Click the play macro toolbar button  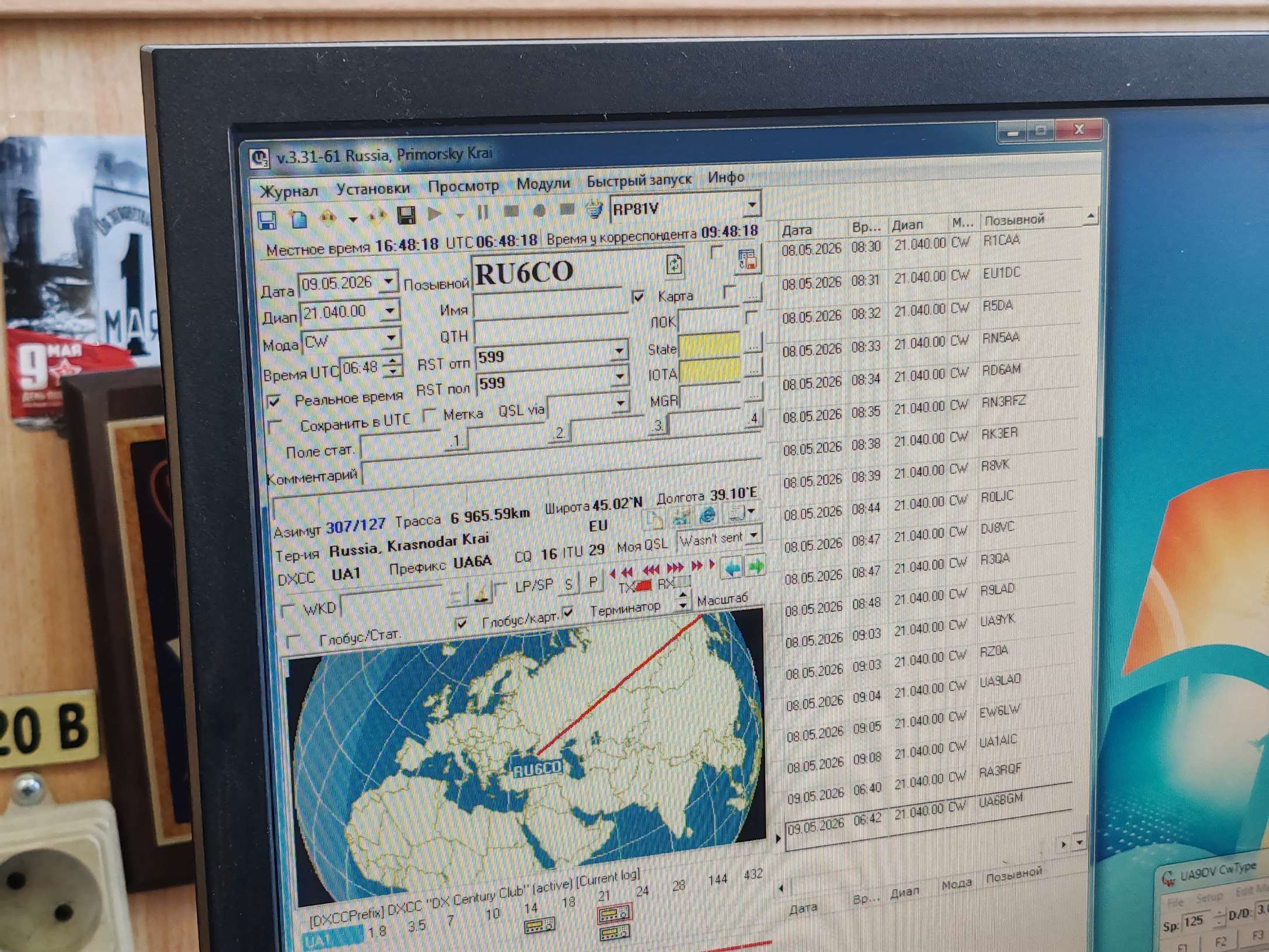pyautogui.click(x=435, y=214)
